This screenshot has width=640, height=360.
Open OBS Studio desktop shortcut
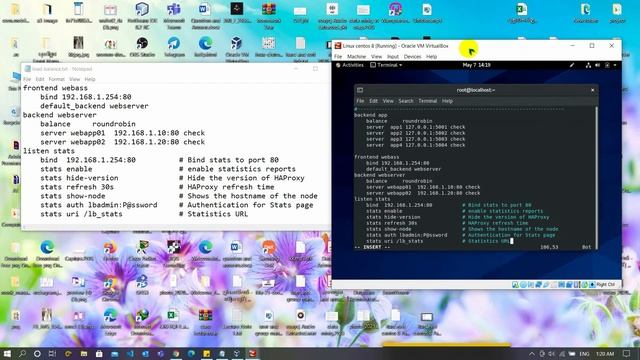[x=142, y=47]
